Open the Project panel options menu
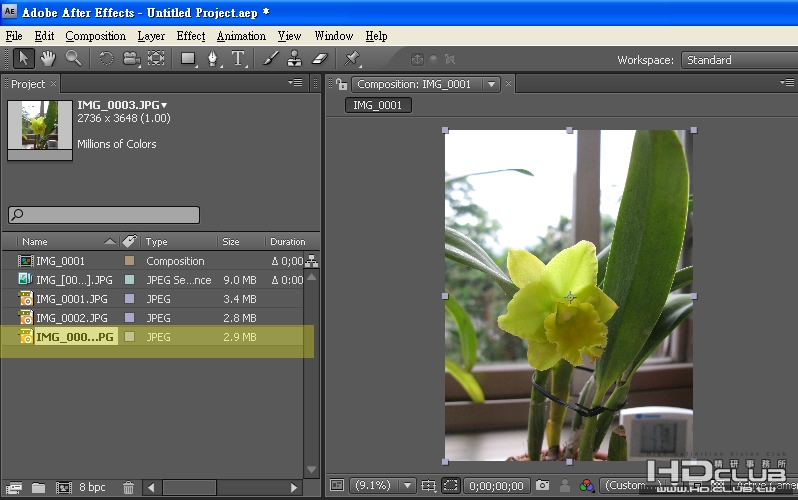 pyautogui.click(x=295, y=82)
